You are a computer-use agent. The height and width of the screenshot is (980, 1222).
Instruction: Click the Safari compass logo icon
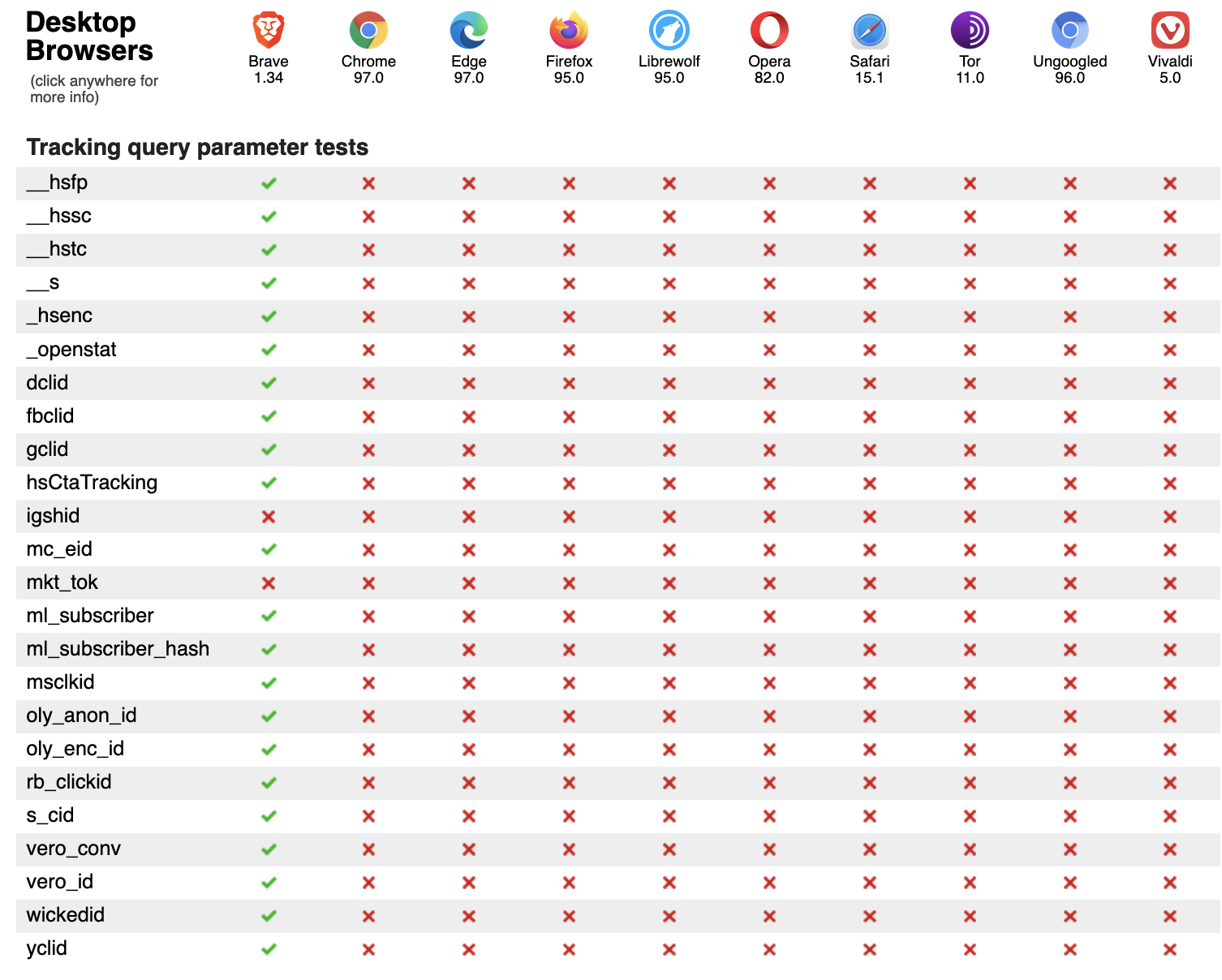(x=870, y=30)
